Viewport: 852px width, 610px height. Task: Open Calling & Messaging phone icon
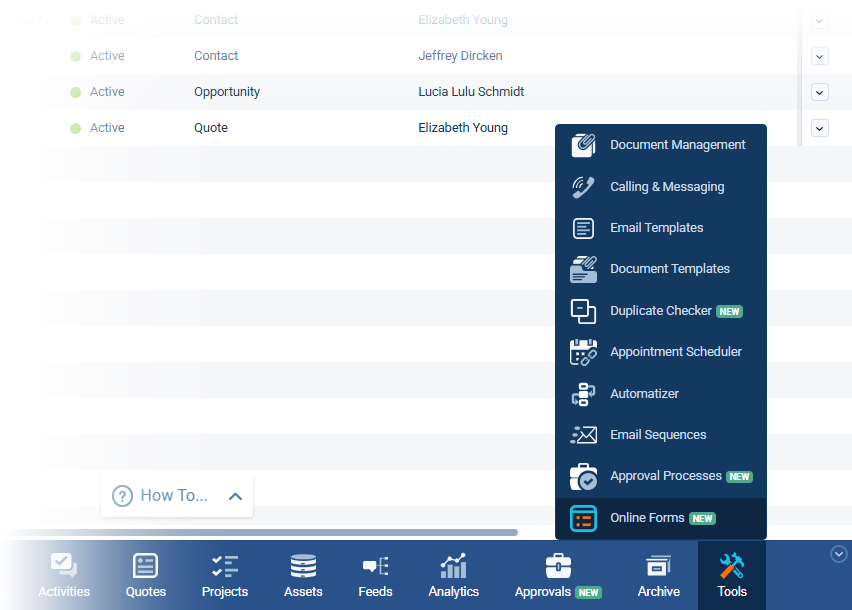tap(583, 187)
